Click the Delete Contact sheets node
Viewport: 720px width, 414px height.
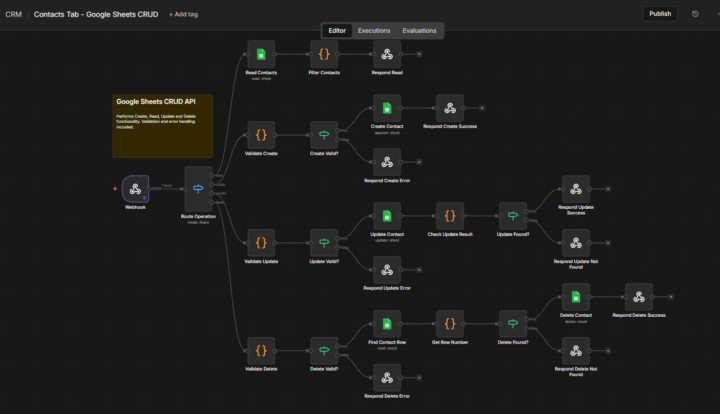[x=576, y=296]
